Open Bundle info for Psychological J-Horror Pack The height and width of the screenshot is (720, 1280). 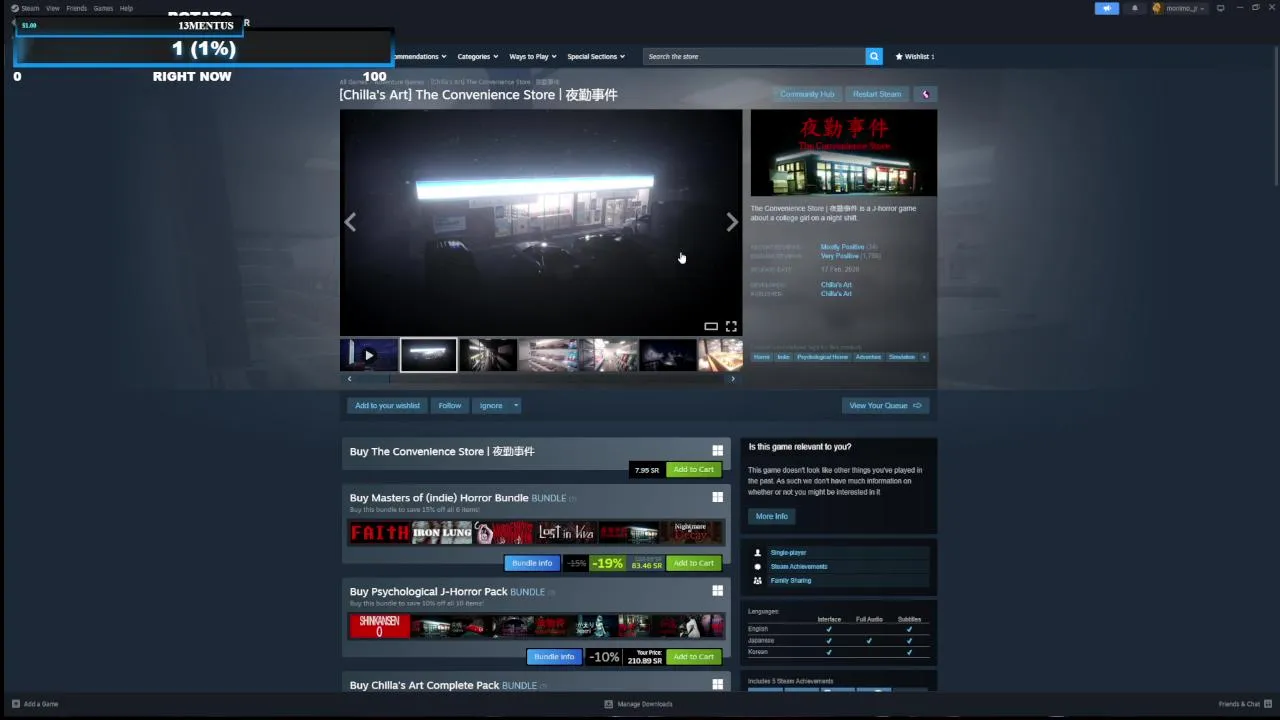click(554, 657)
